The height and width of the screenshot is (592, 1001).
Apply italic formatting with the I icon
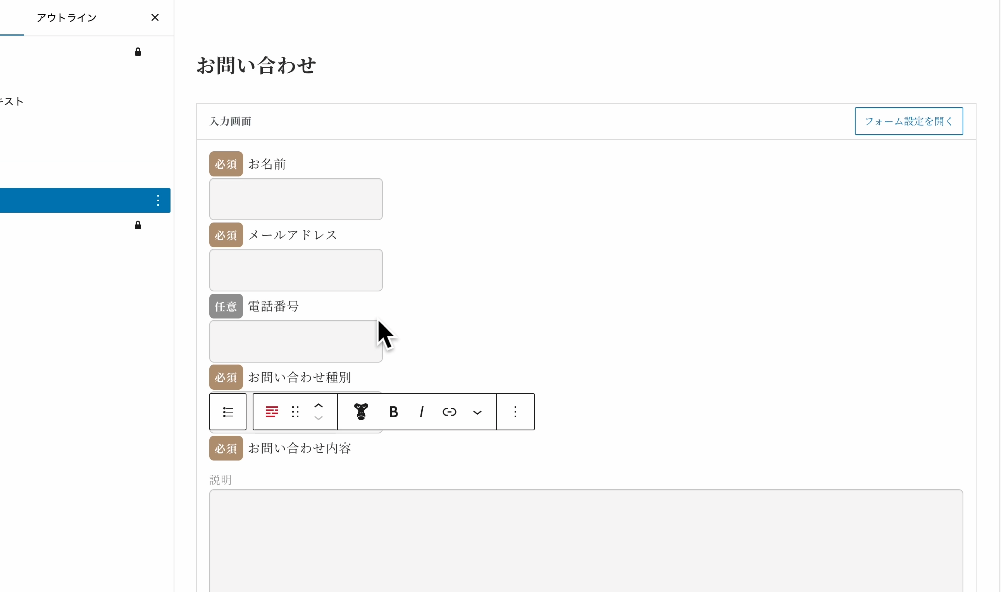click(422, 411)
